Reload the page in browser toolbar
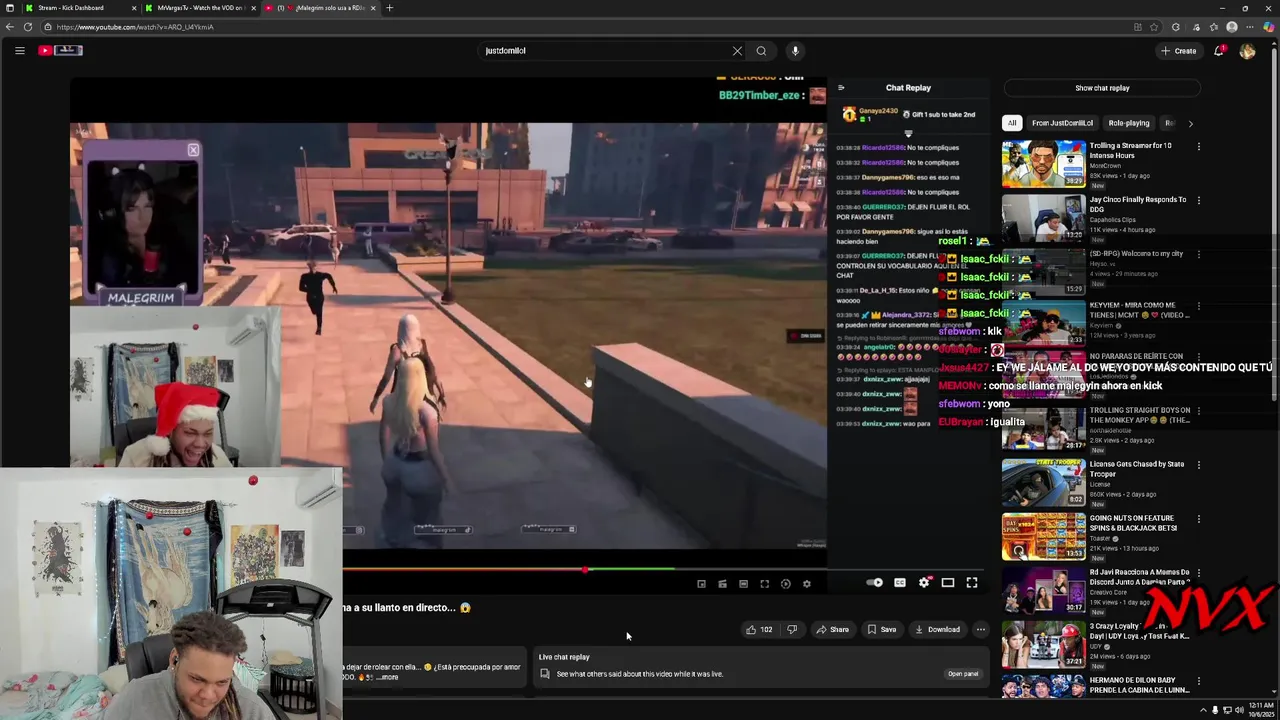This screenshot has width=1280, height=720. 28,27
